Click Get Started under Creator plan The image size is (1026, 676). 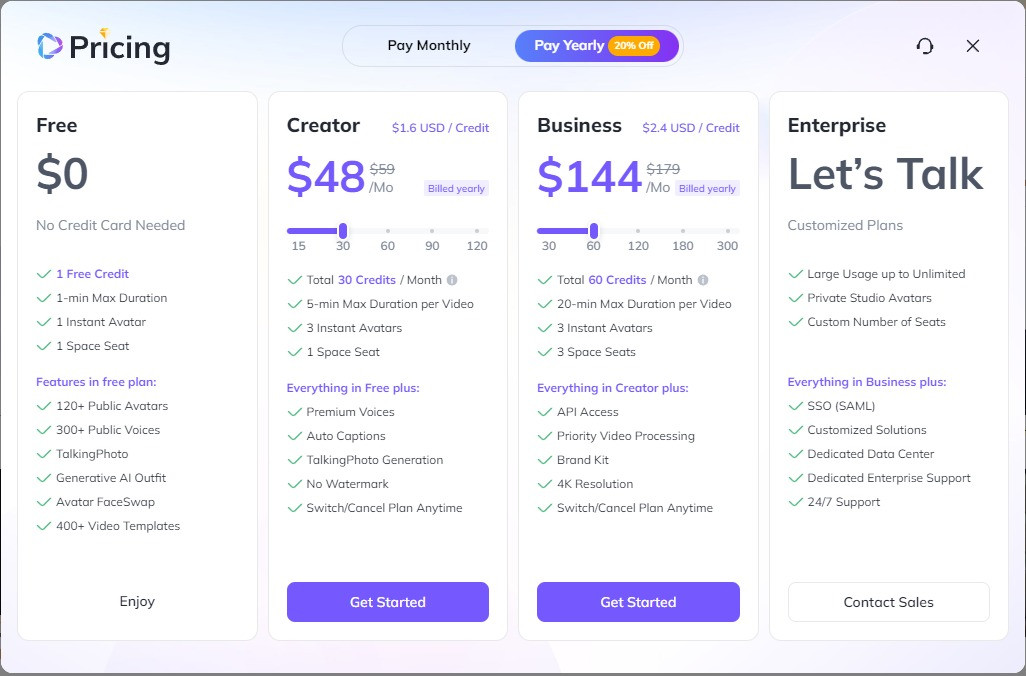click(x=387, y=602)
